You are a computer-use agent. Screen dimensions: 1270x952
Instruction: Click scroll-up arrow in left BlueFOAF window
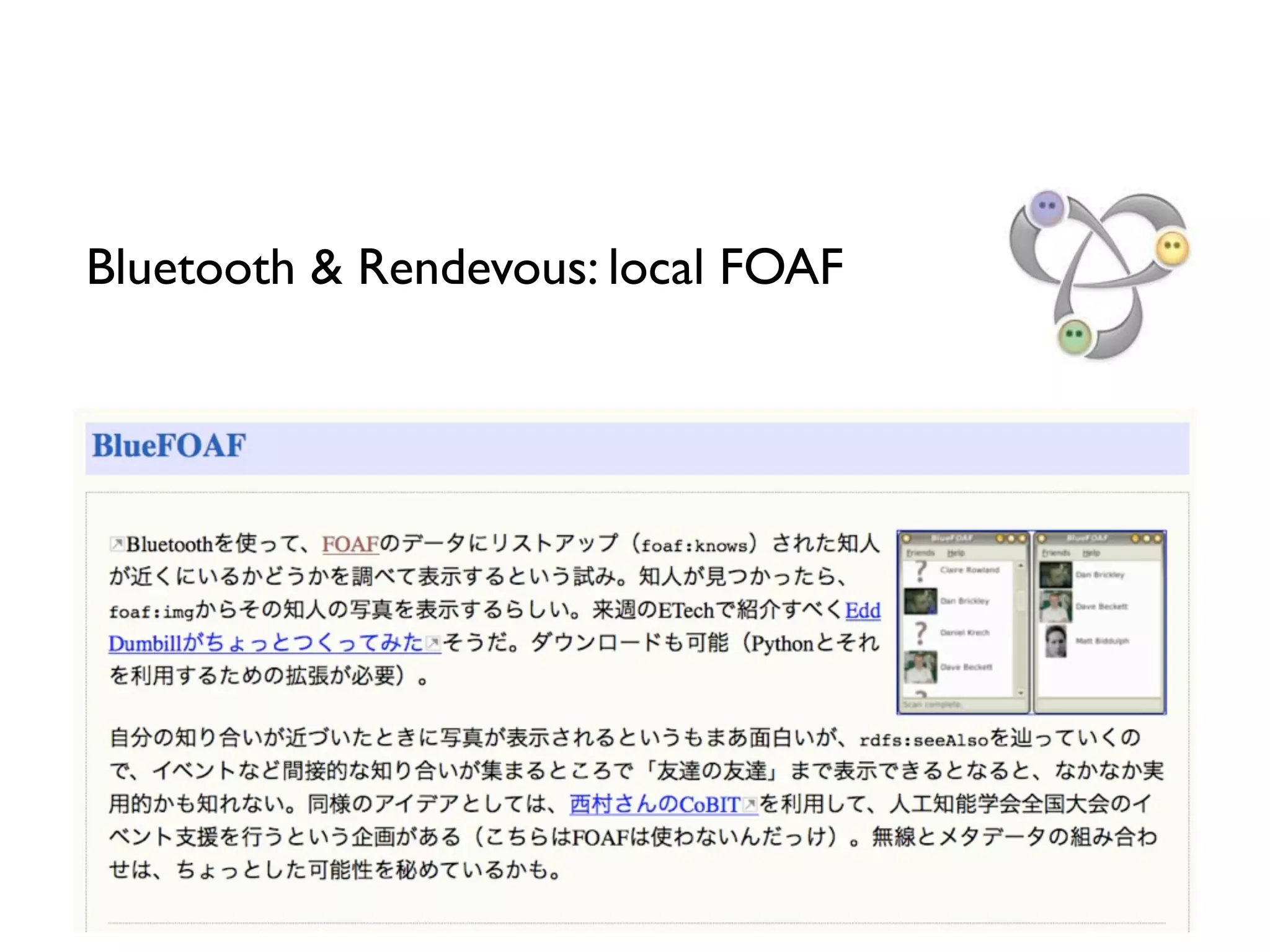click(x=1020, y=566)
